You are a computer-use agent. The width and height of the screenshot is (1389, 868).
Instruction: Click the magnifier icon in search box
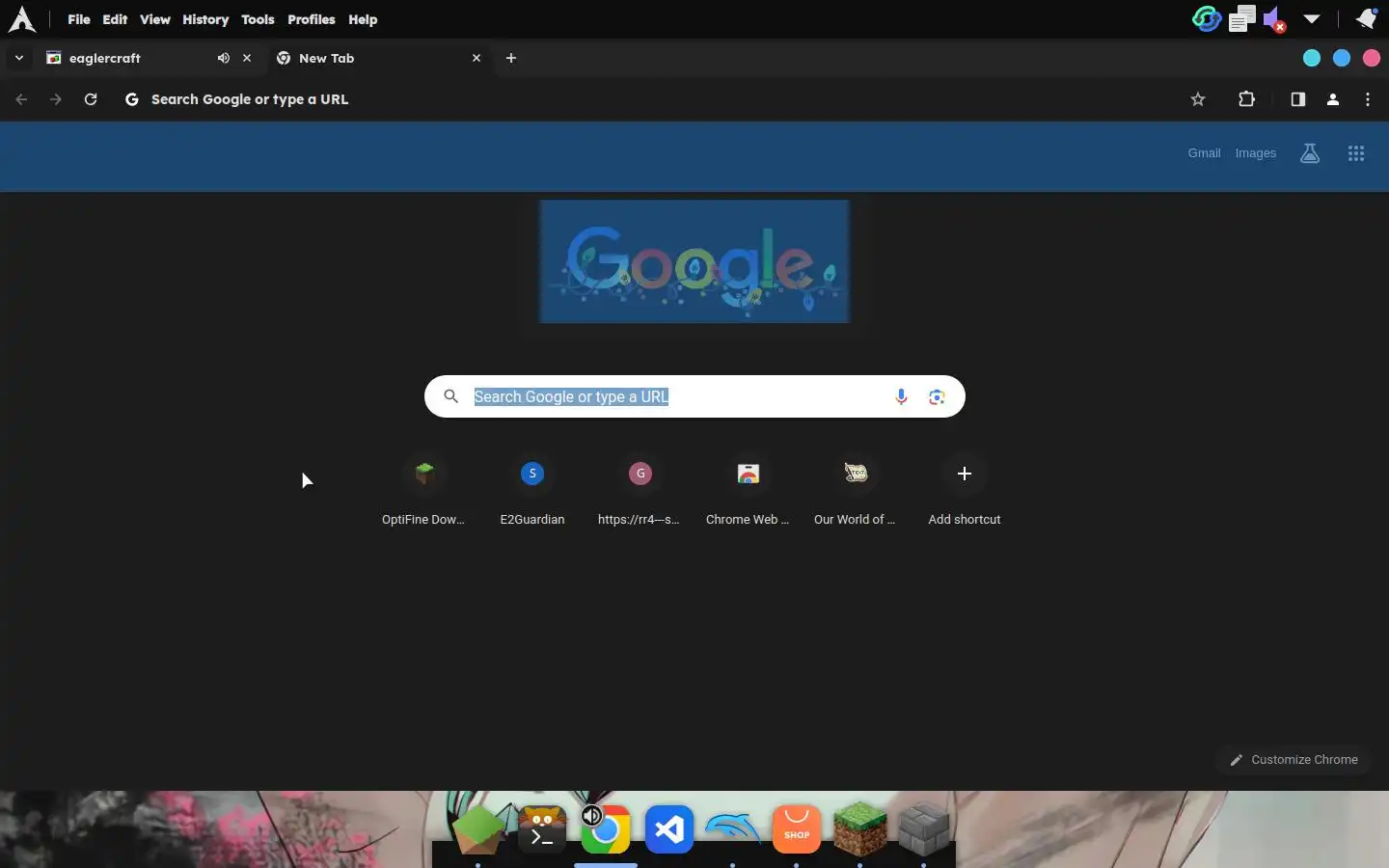click(450, 396)
